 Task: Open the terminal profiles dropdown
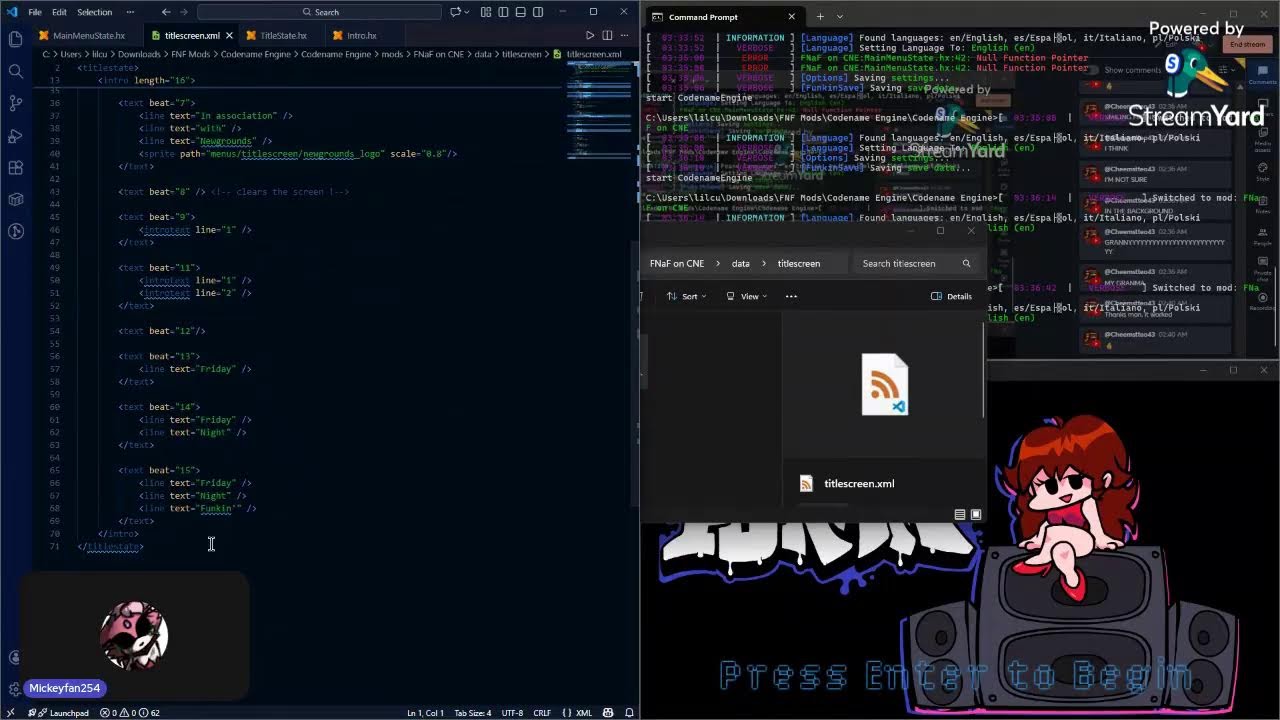tap(840, 17)
